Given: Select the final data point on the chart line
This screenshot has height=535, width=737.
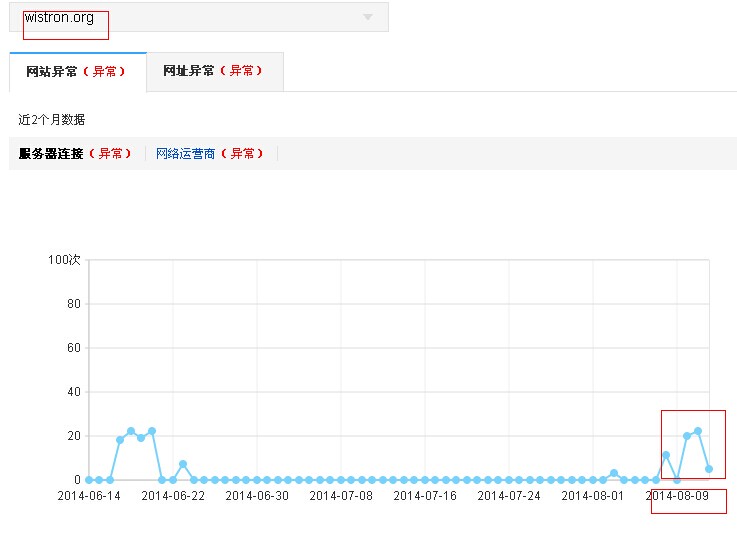Looking at the screenshot, I should 709,469.
